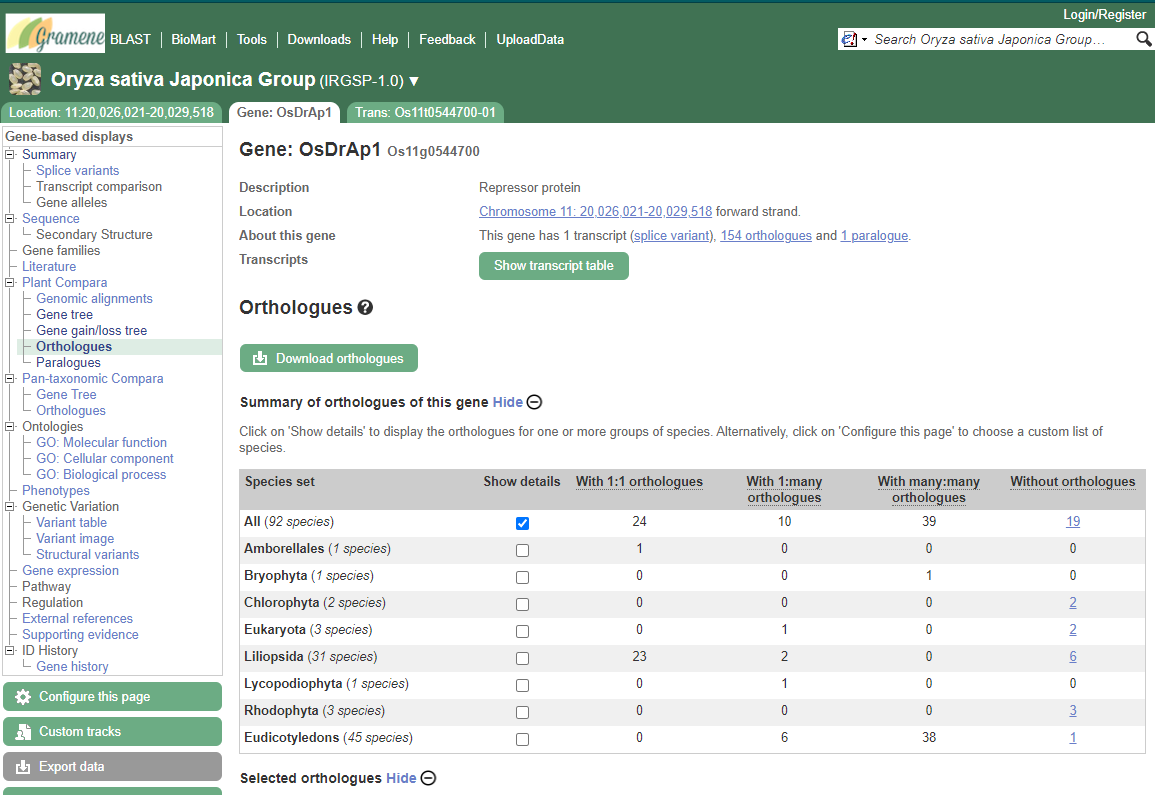Collapse the Pan-taxonomic Compara tree node

click(10, 379)
